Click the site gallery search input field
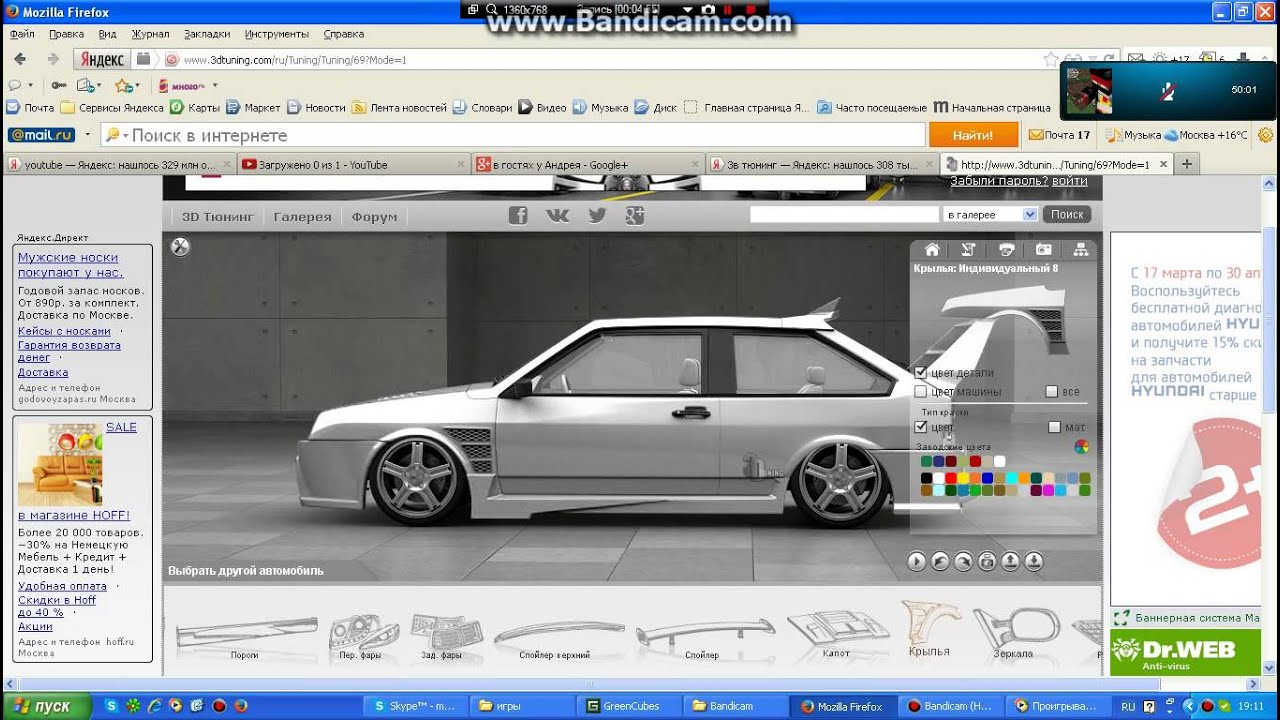The height and width of the screenshot is (720, 1280). click(x=844, y=214)
